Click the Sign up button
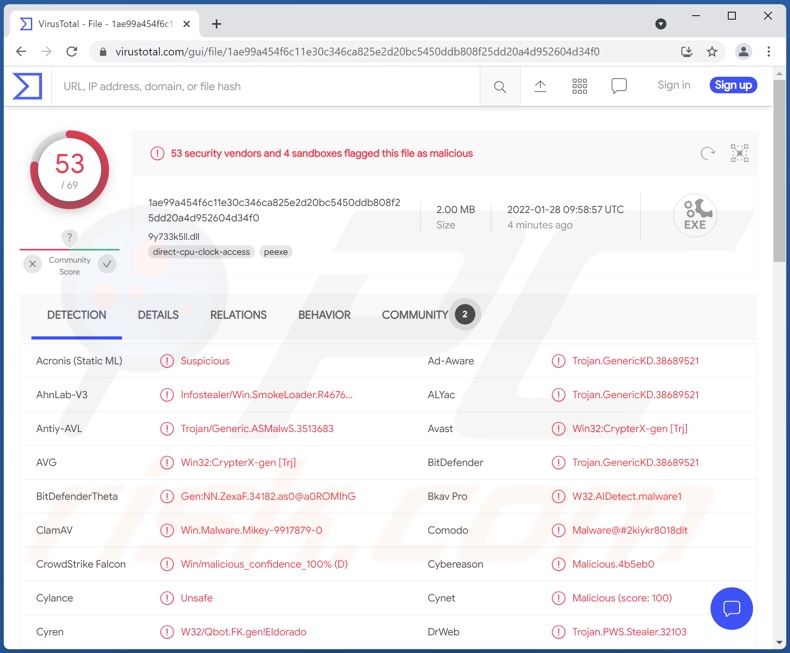The height and width of the screenshot is (653, 790). coord(733,85)
